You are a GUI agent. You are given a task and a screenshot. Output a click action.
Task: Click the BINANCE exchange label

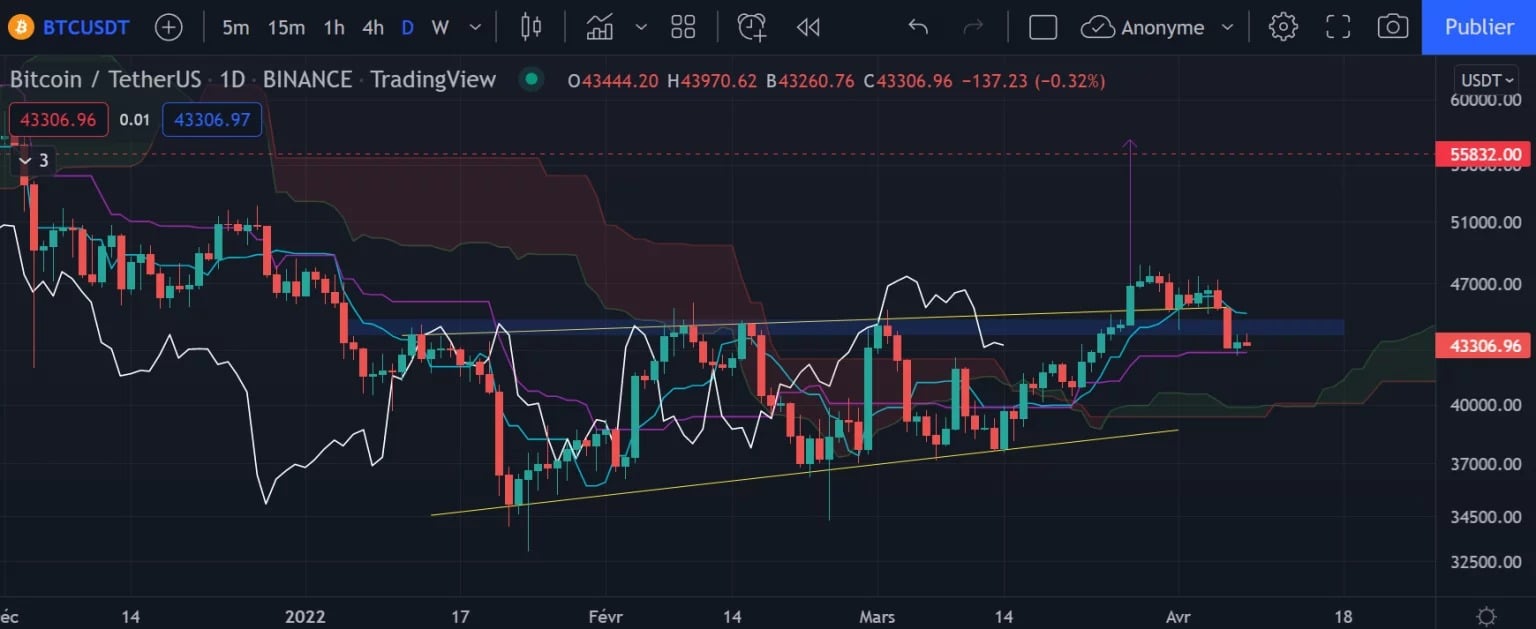(308, 80)
